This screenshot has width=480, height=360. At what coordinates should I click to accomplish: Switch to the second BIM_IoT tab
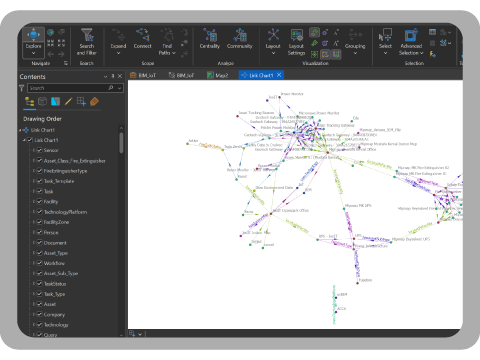181,75
